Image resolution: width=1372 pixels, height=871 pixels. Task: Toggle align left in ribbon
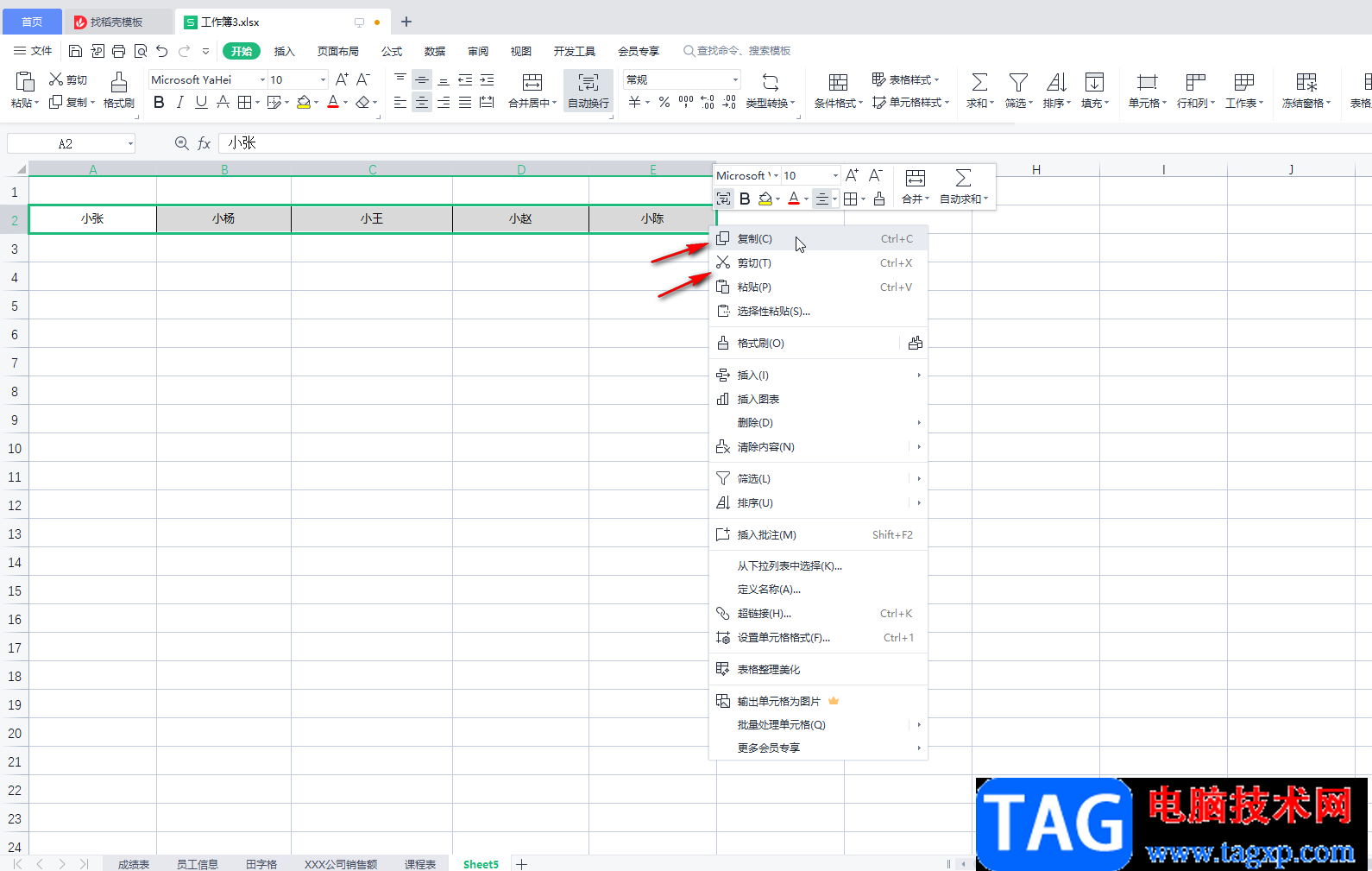(400, 102)
